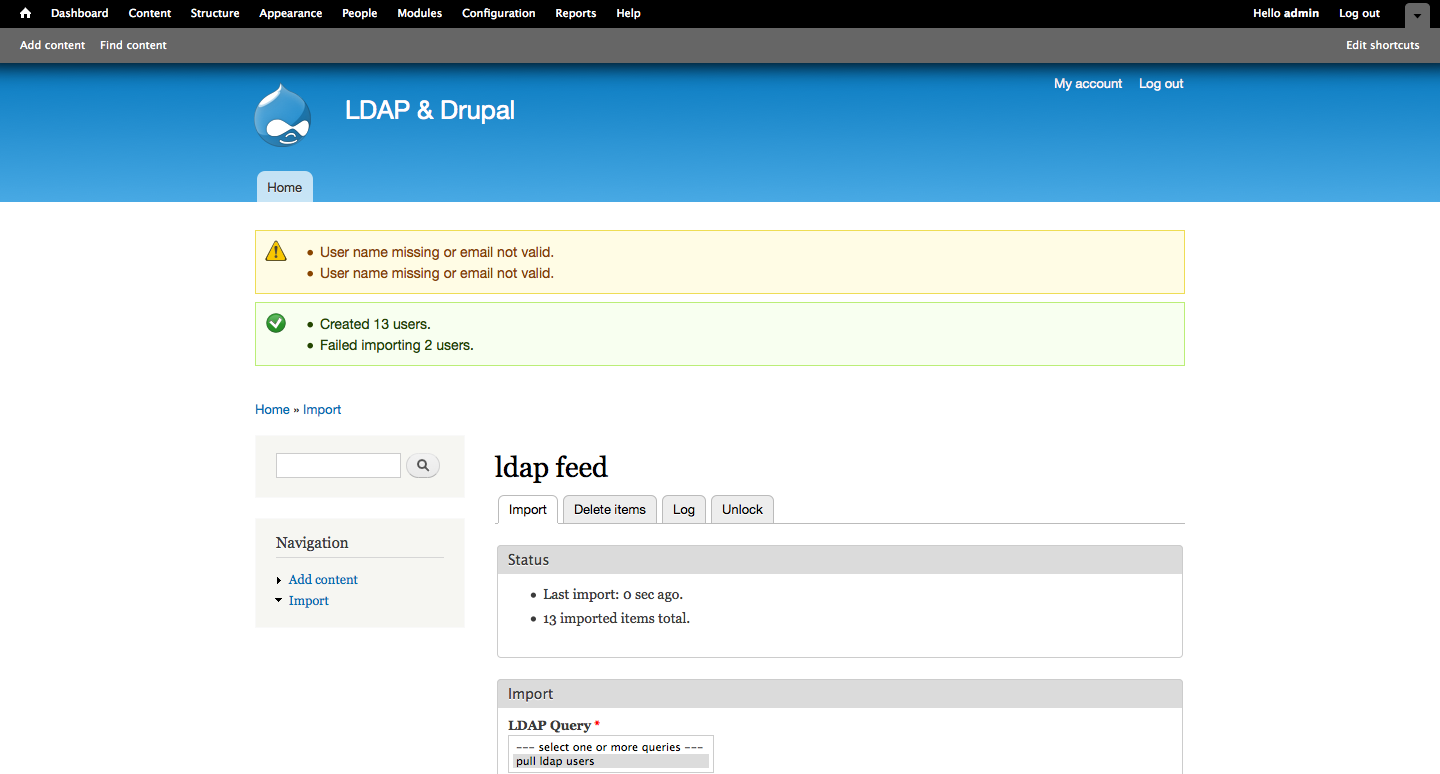Click 'Created 13 users.' message
The width and height of the screenshot is (1440, 774).
coord(375,324)
